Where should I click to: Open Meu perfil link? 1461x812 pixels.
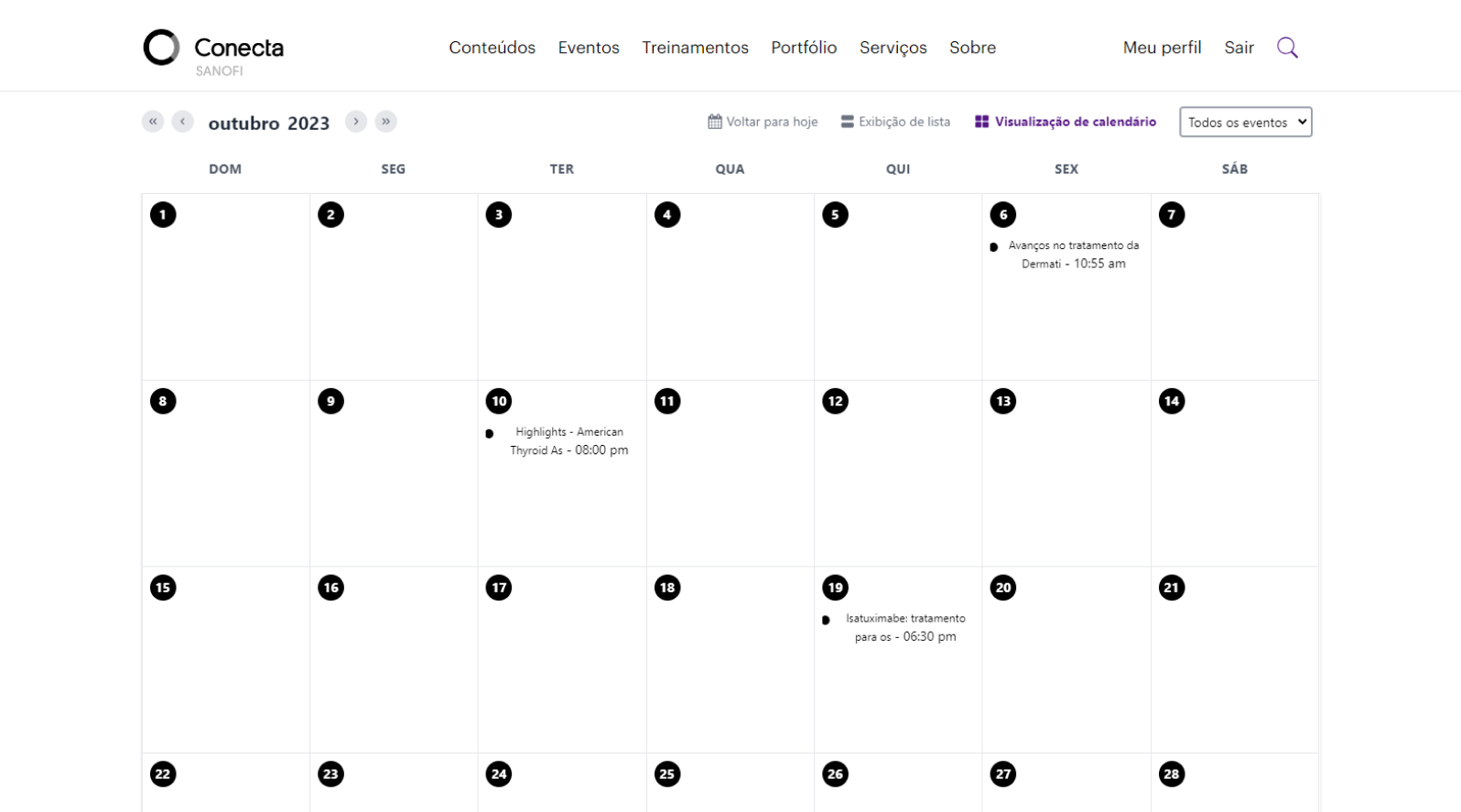pos(1162,48)
